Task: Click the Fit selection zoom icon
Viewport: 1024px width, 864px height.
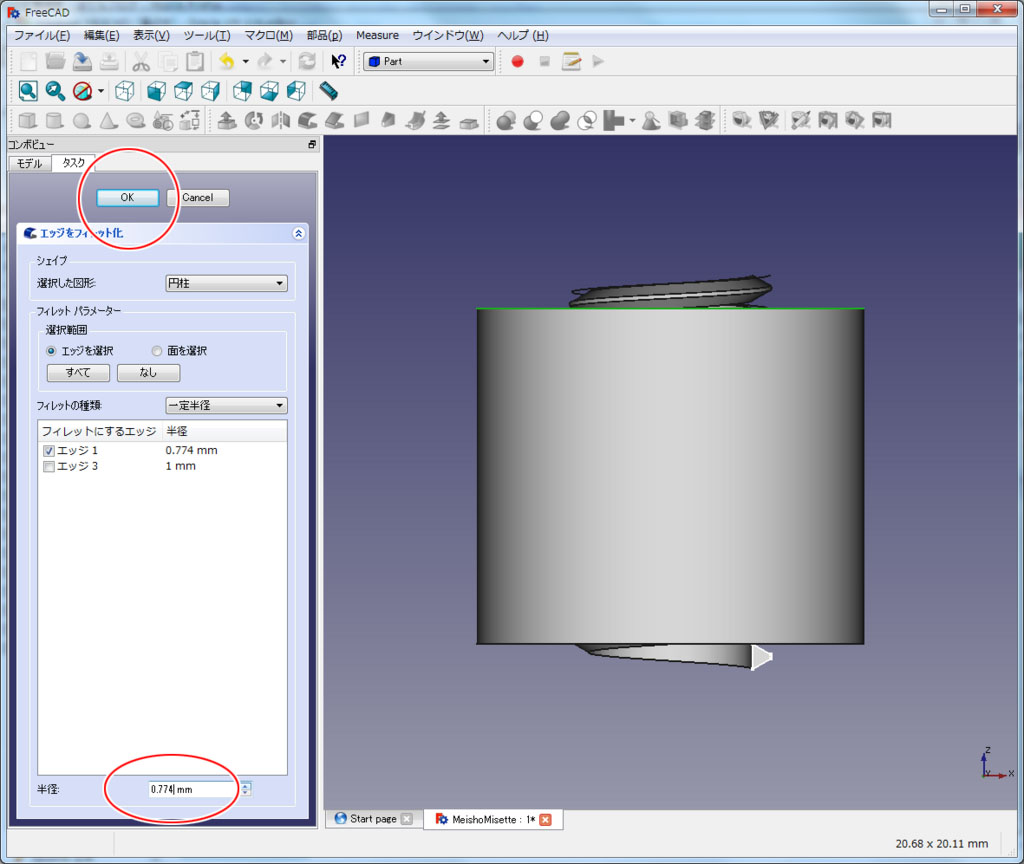Action: click(55, 91)
